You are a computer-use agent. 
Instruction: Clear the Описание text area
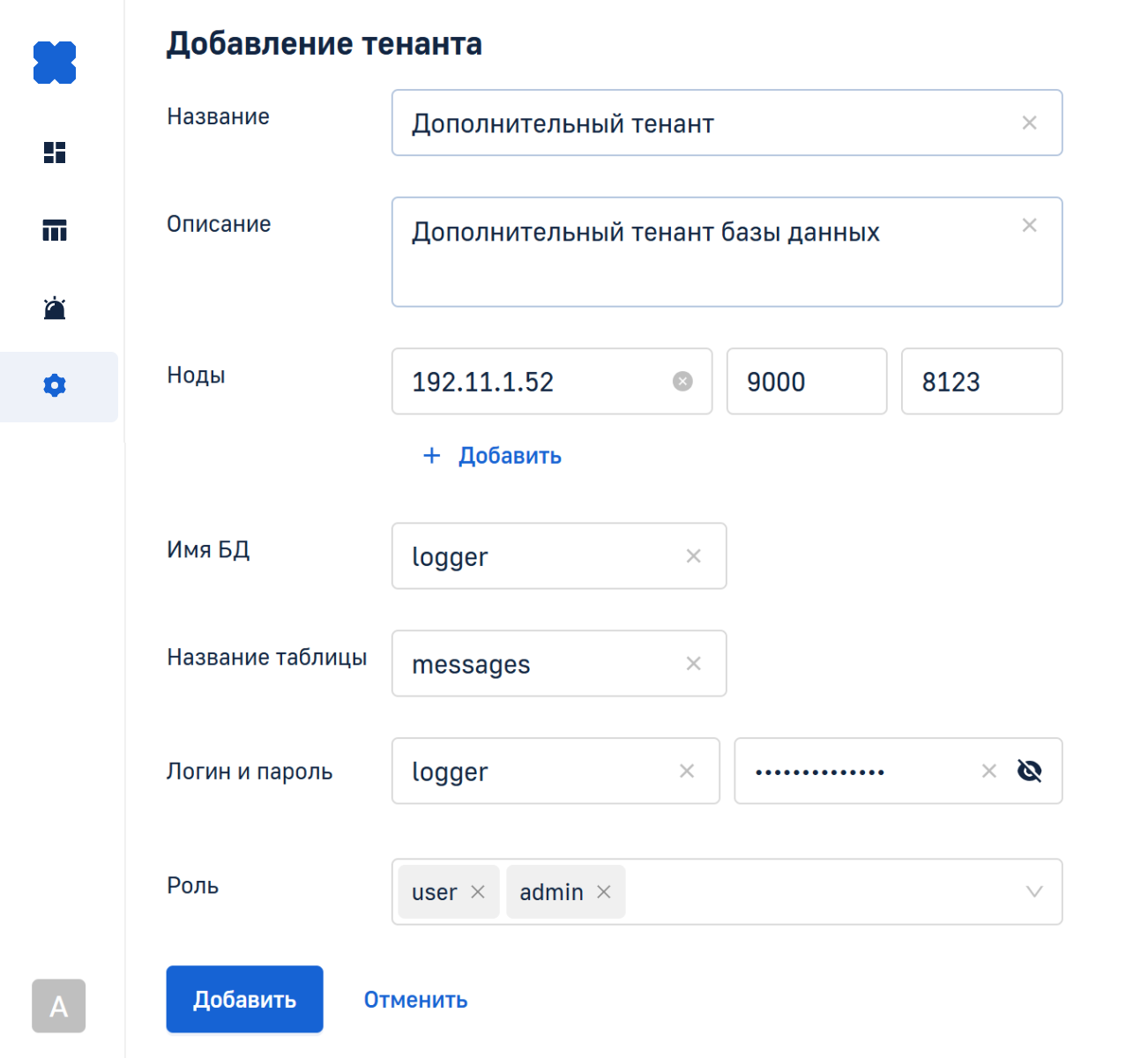[1029, 226]
